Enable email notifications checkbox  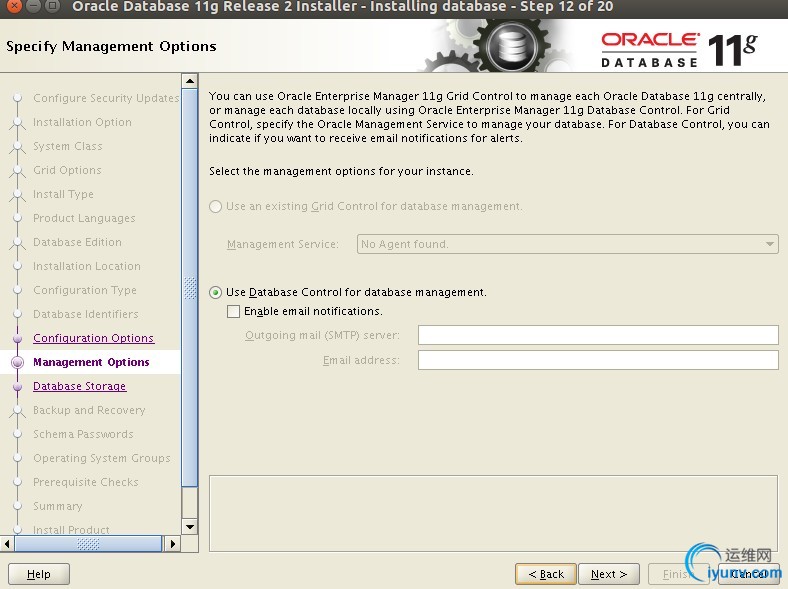coord(234,312)
